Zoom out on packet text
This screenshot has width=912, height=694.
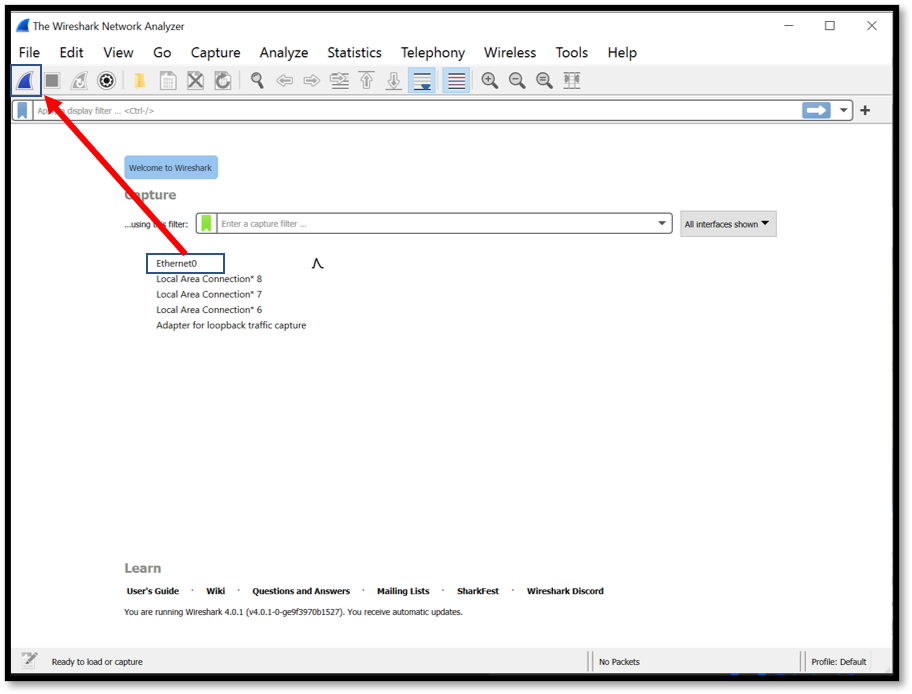tap(517, 81)
